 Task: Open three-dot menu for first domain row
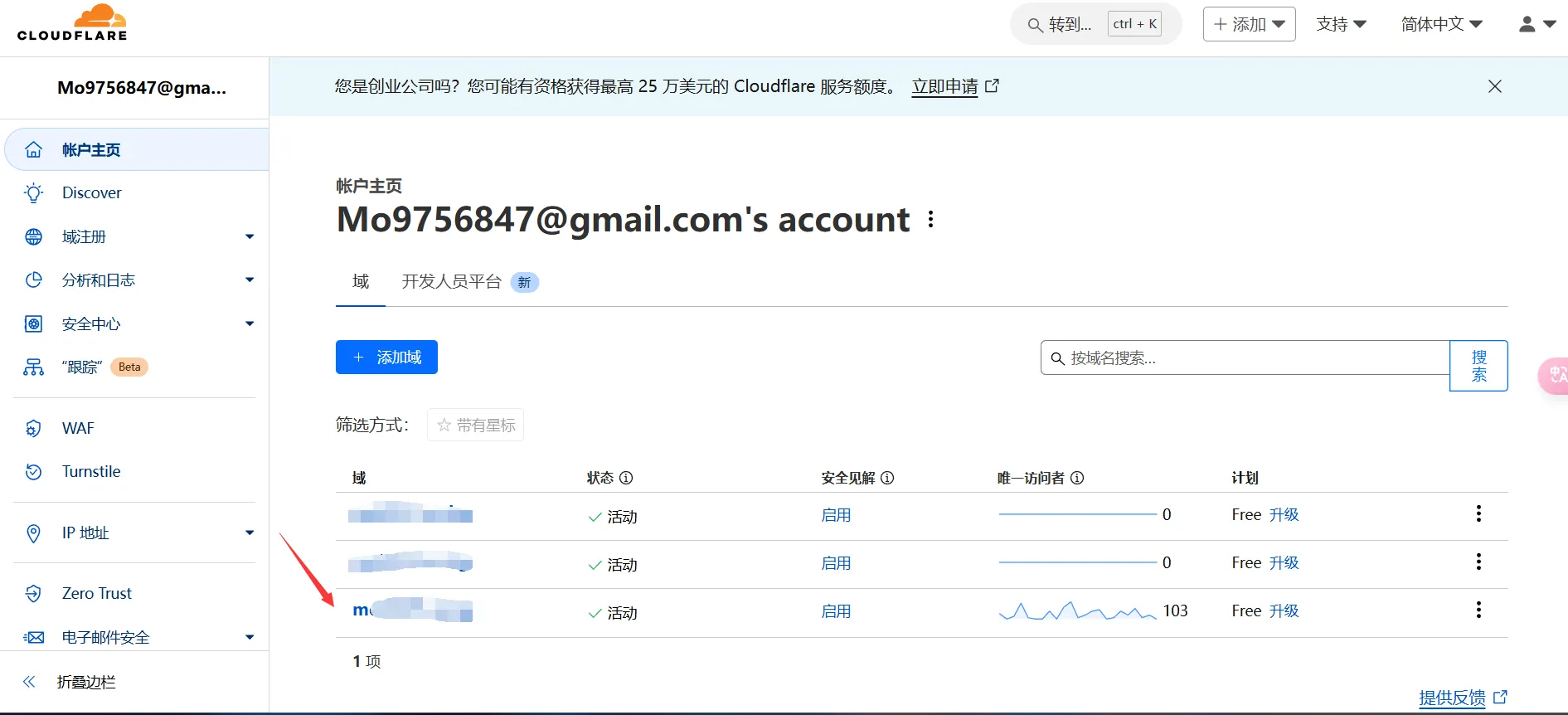[x=1478, y=513]
